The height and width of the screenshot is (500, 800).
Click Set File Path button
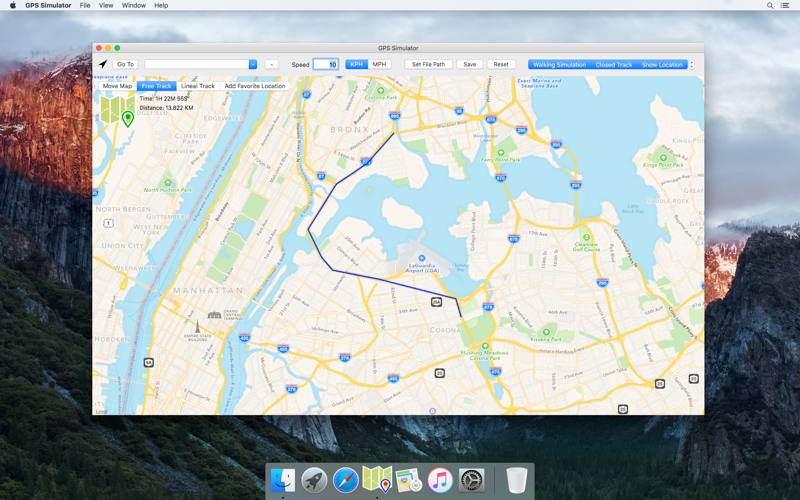(x=429, y=64)
